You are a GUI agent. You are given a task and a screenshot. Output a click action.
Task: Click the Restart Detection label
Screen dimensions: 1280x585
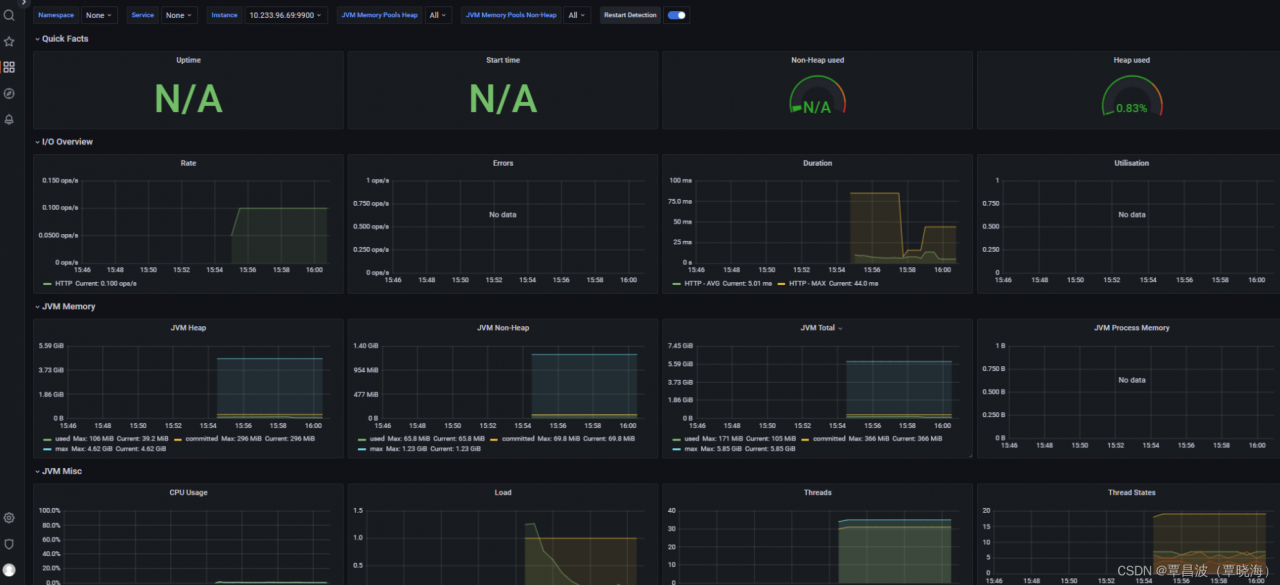pyautogui.click(x=630, y=15)
